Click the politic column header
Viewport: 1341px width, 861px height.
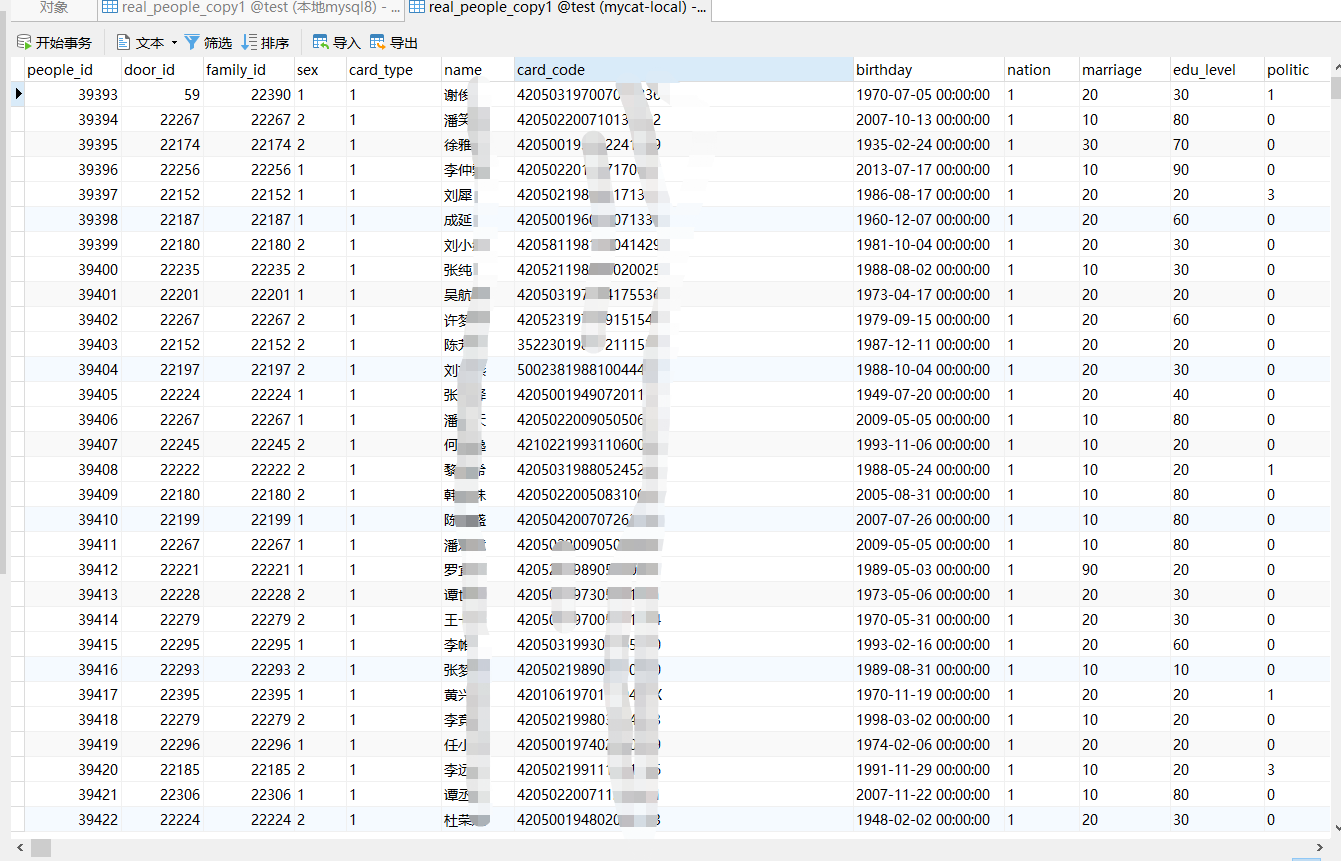1297,70
